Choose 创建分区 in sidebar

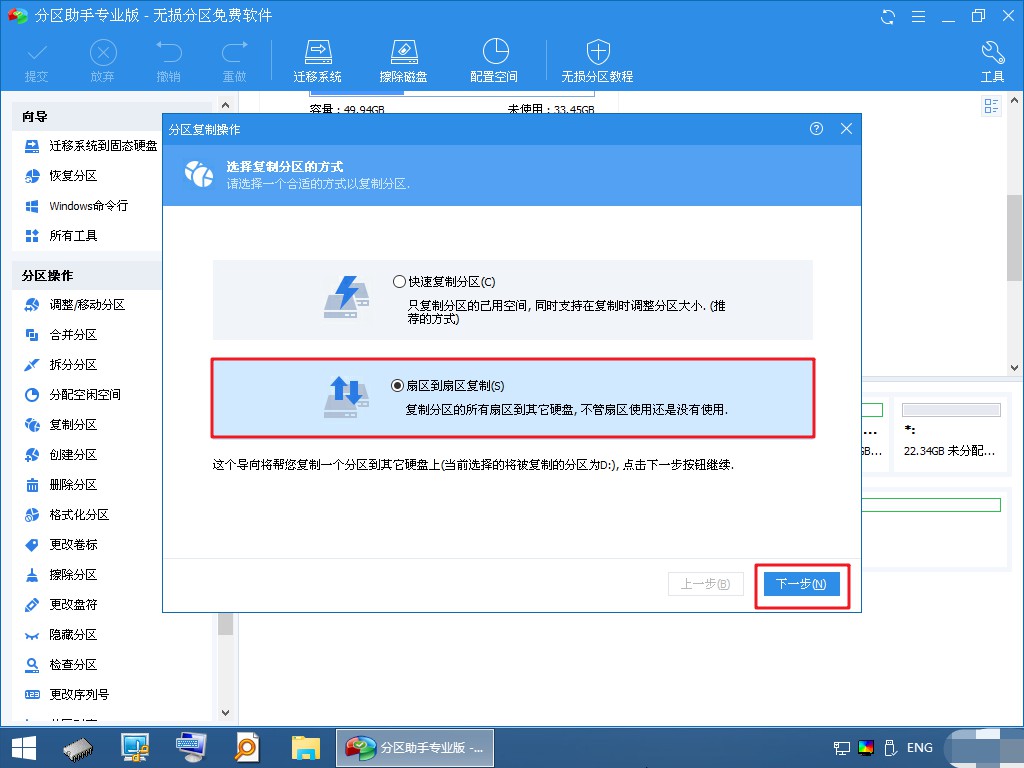tap(61, 455)
